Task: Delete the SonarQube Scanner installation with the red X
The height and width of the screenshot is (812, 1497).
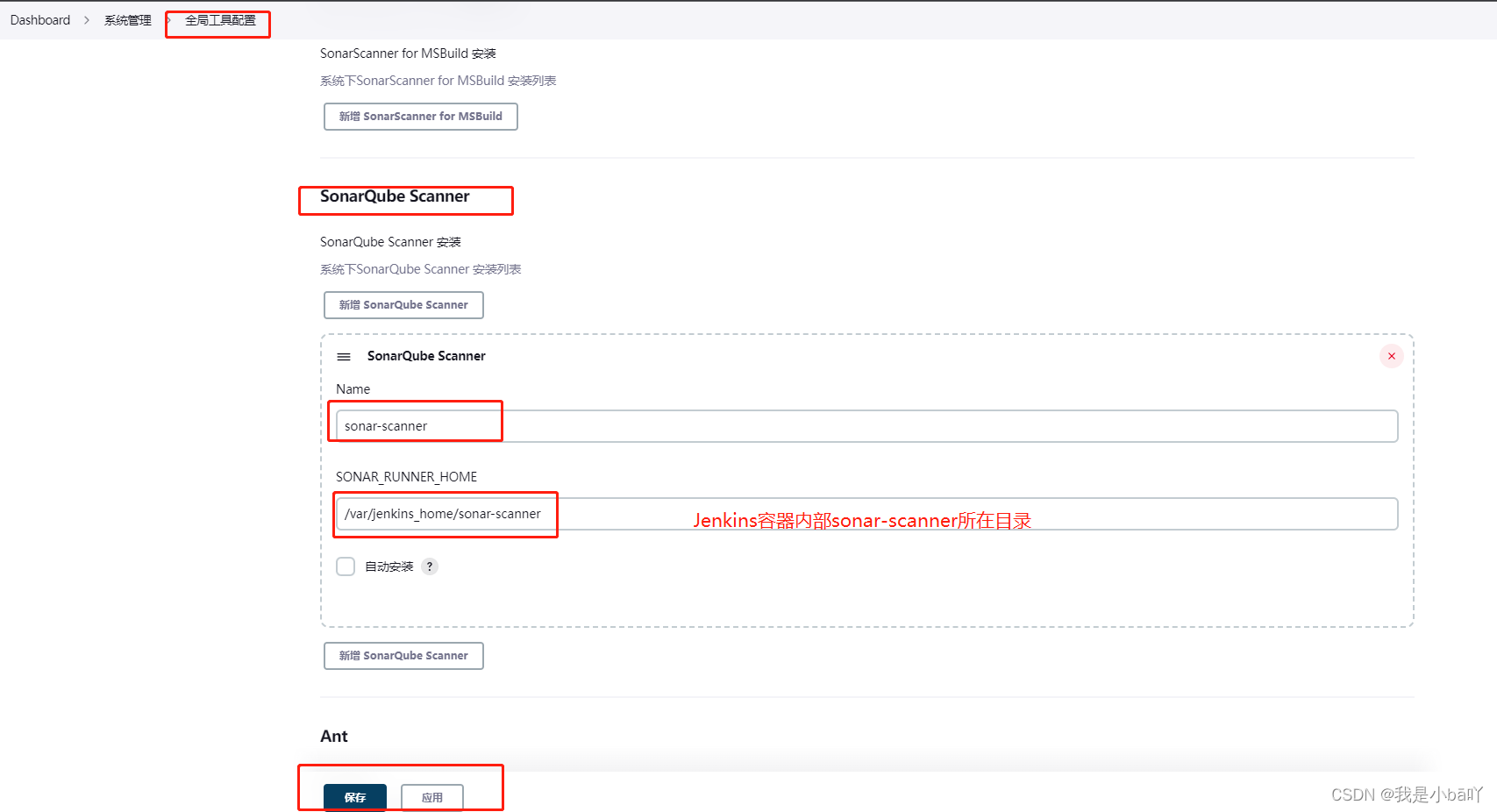Action: (1392, 356)
